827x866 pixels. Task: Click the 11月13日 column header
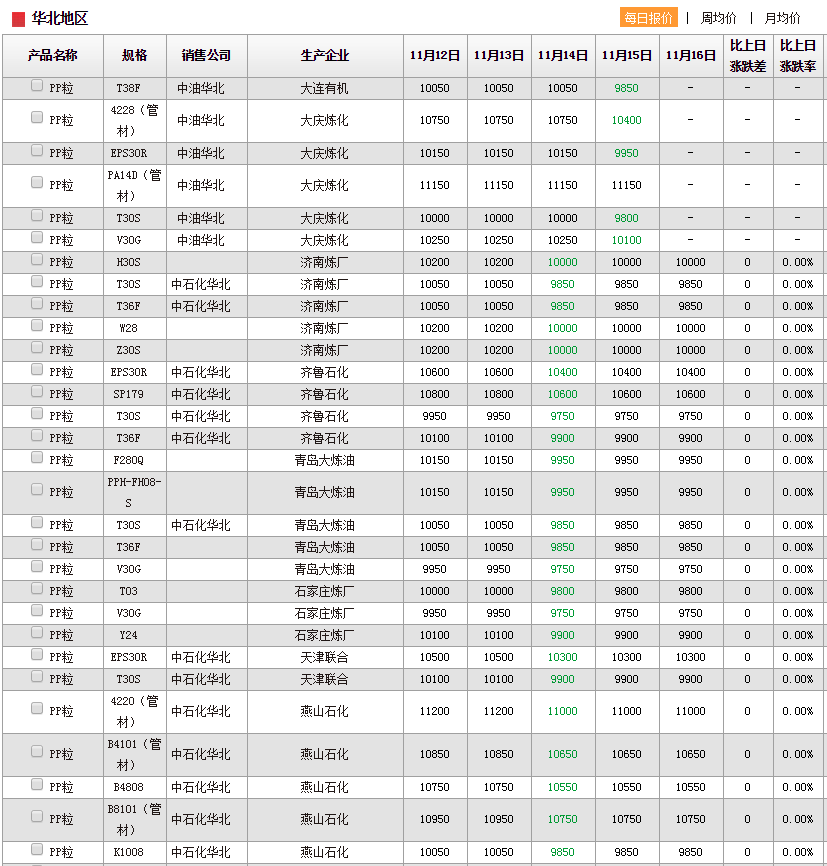(x=499, y=55)
